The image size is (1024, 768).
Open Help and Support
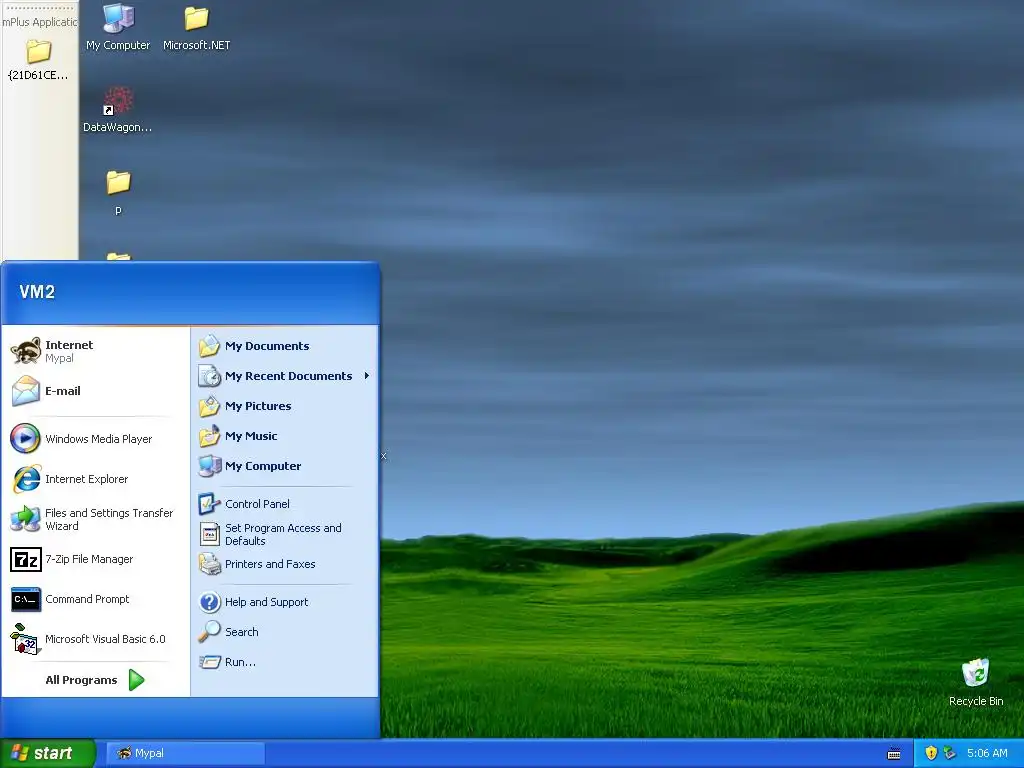pyautogui.click(x=285, y=602)
